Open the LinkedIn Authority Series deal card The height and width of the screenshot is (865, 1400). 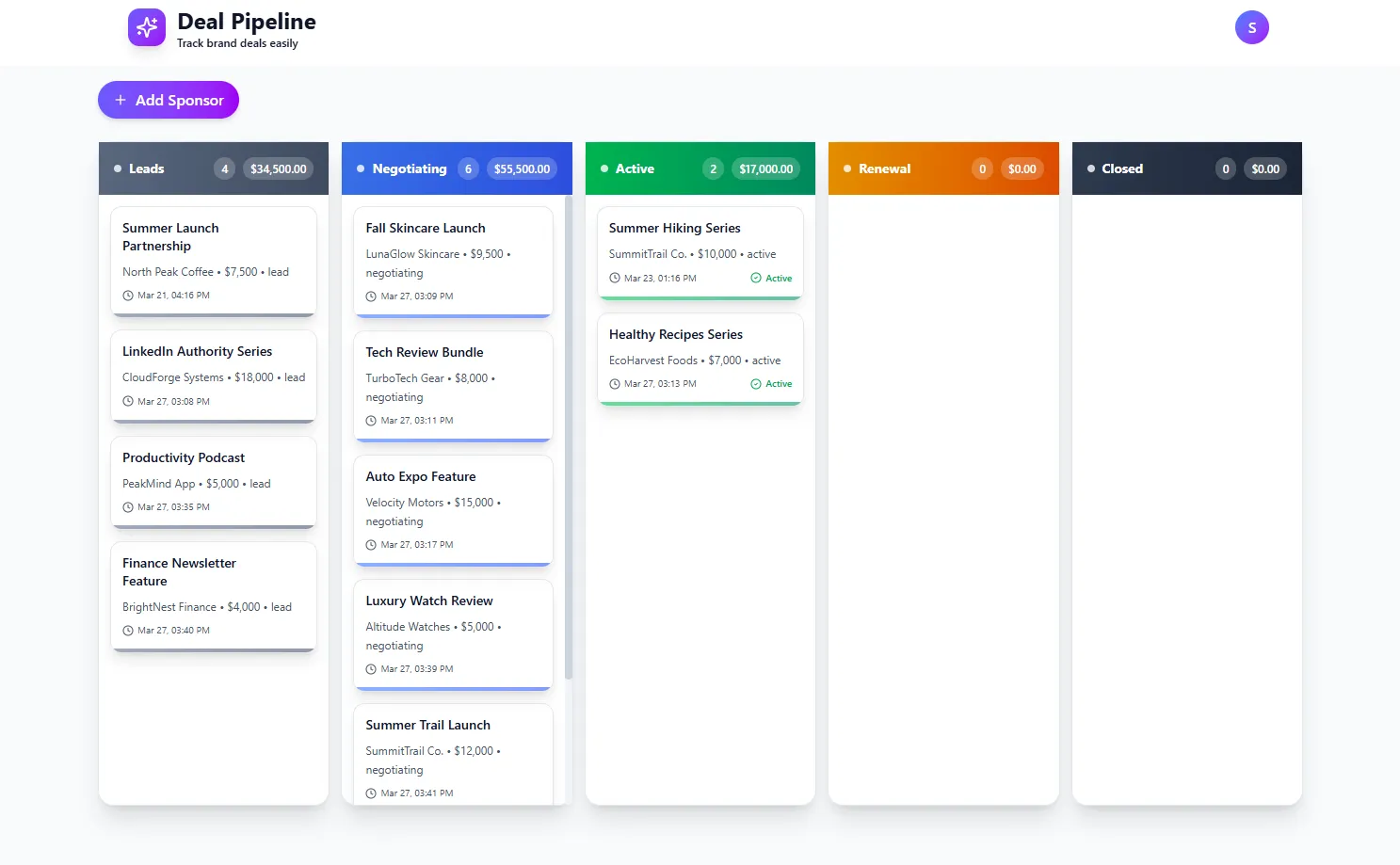[x=214, y=376]
